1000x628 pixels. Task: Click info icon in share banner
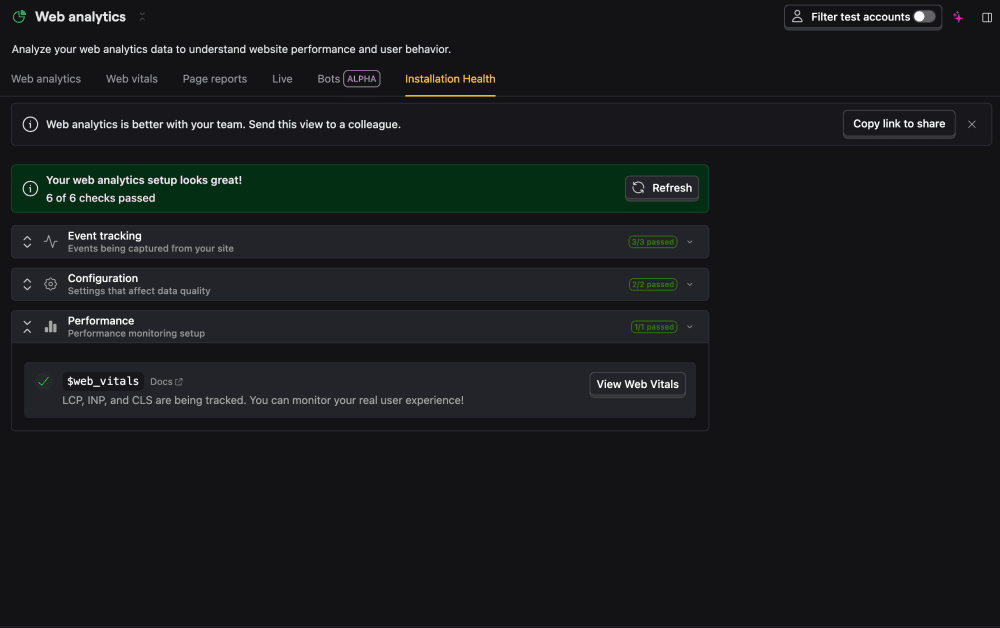point(30,124)
